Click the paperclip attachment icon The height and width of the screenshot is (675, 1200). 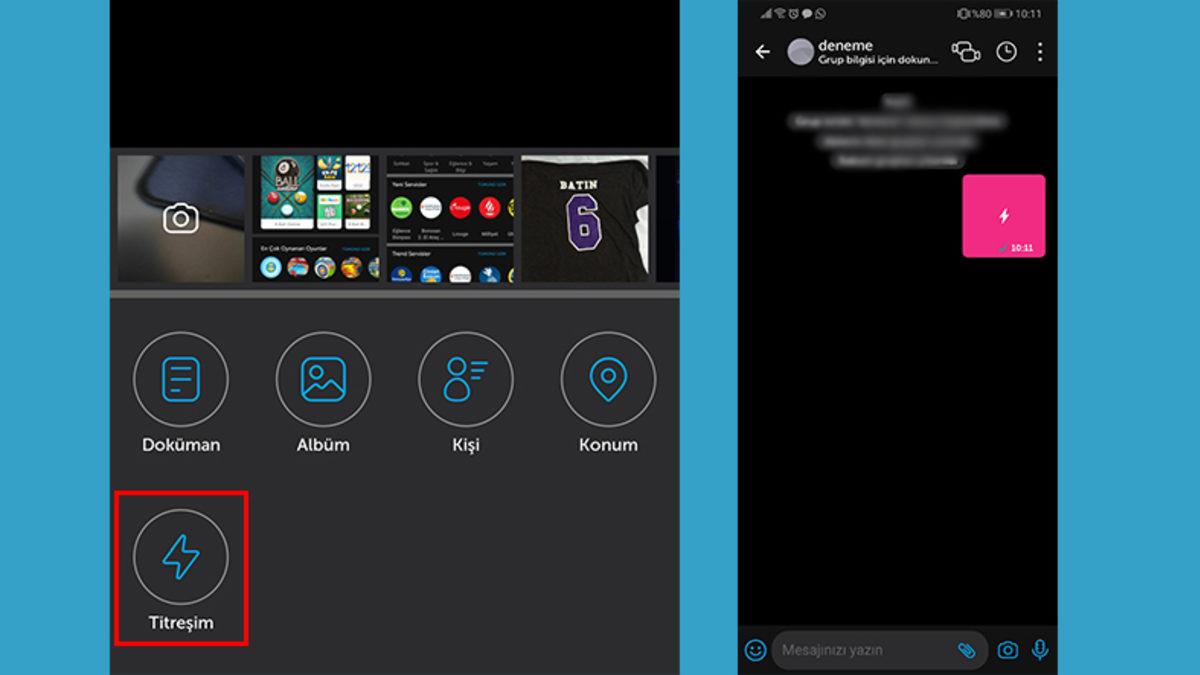click(966, 650)
